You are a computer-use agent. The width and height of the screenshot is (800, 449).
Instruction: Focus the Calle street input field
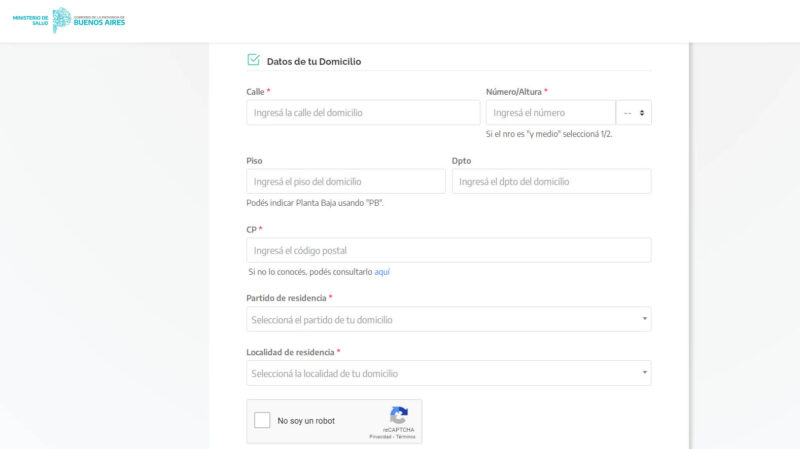[349, 113]
